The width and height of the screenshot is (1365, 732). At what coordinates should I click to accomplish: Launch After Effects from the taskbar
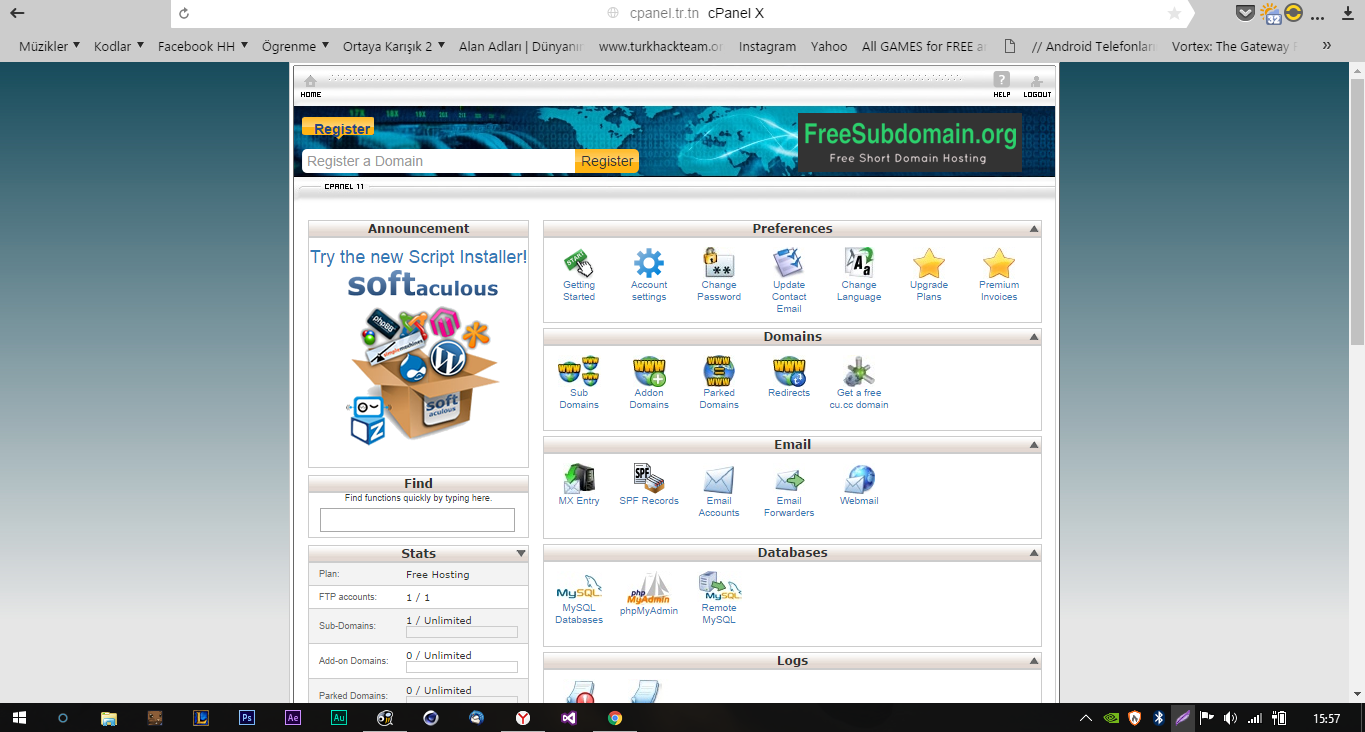point(293,717)
